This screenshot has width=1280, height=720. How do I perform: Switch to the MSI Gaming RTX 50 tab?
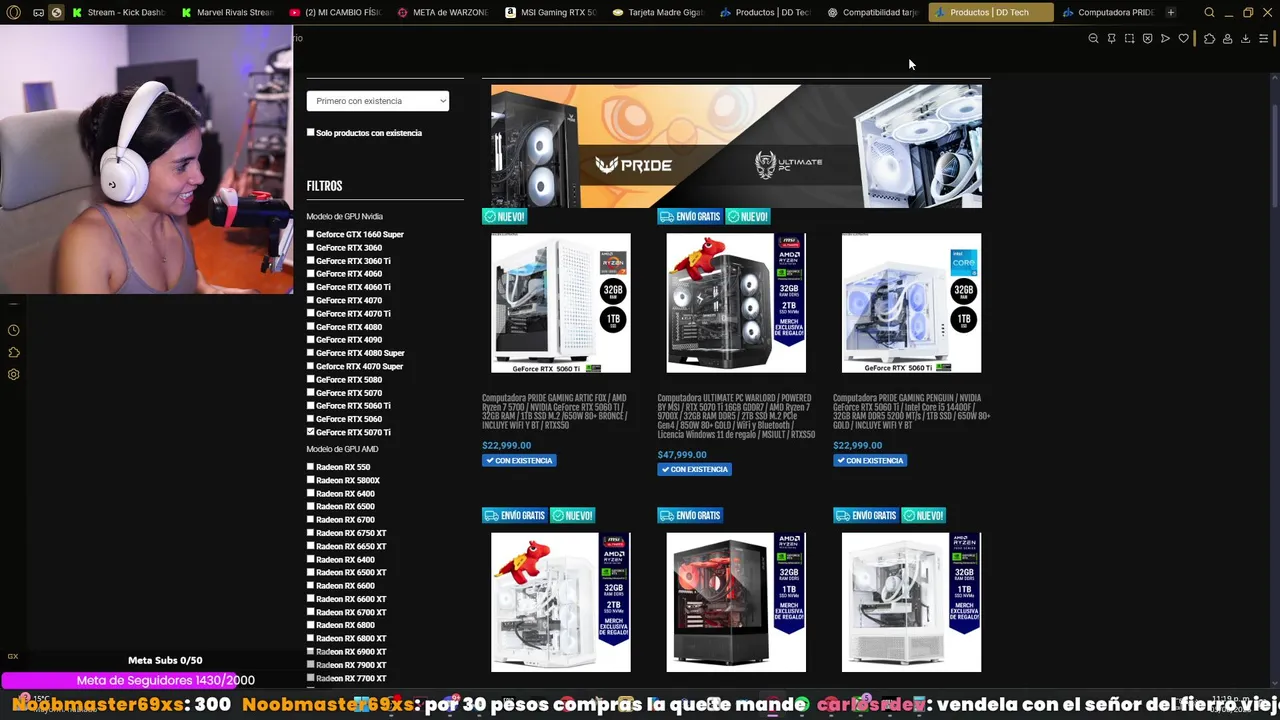tap(552, 12)
